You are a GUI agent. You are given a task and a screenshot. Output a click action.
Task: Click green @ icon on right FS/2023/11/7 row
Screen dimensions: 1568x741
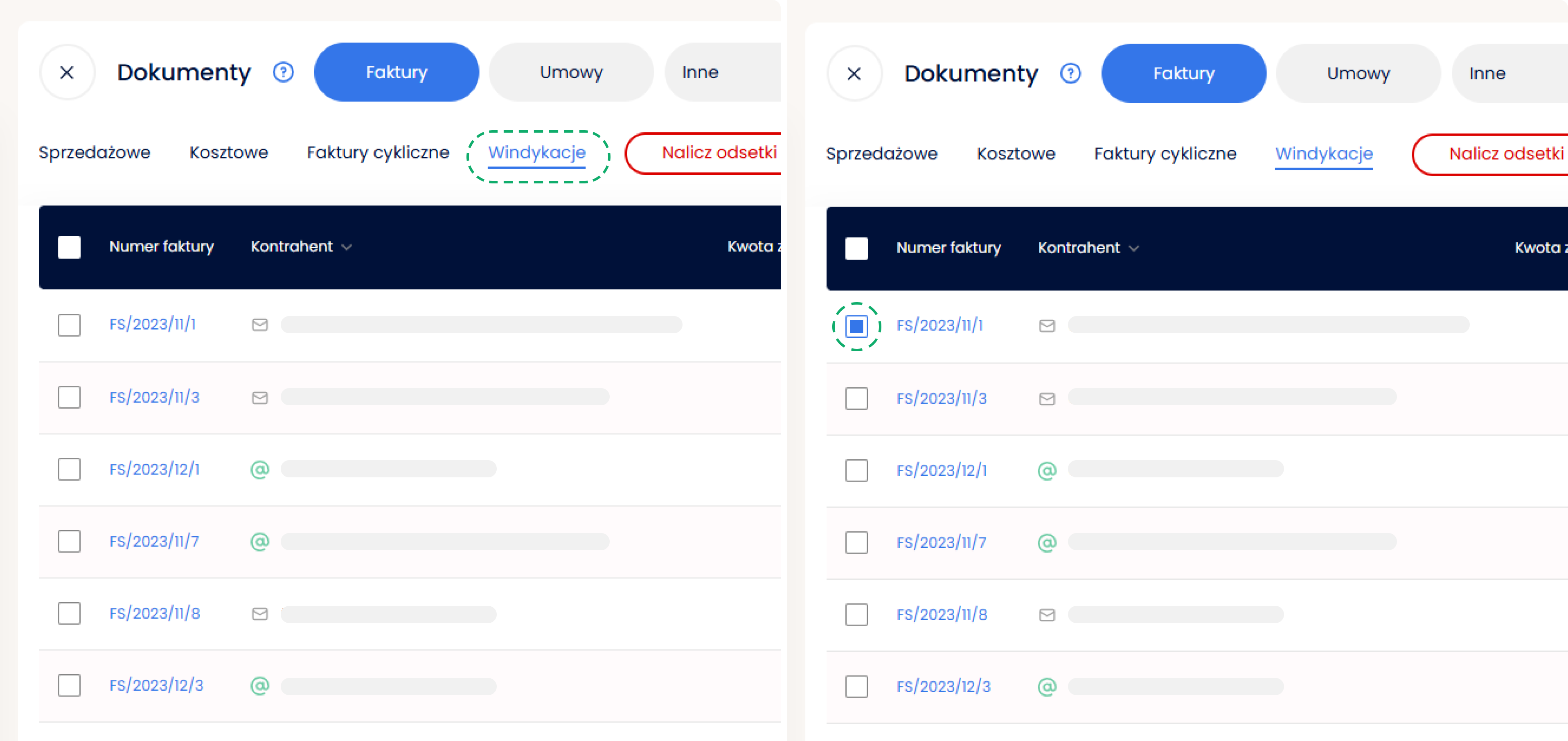1046,542
